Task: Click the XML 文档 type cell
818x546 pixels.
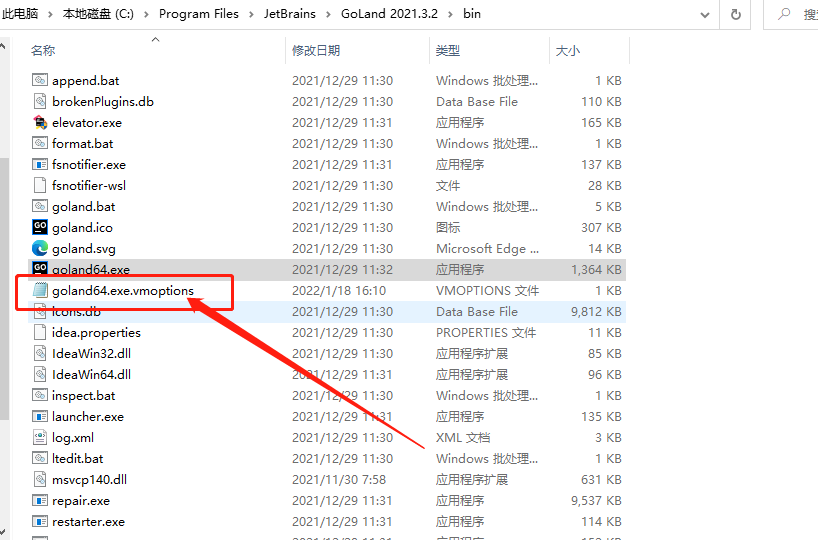Action: point(463,438)
